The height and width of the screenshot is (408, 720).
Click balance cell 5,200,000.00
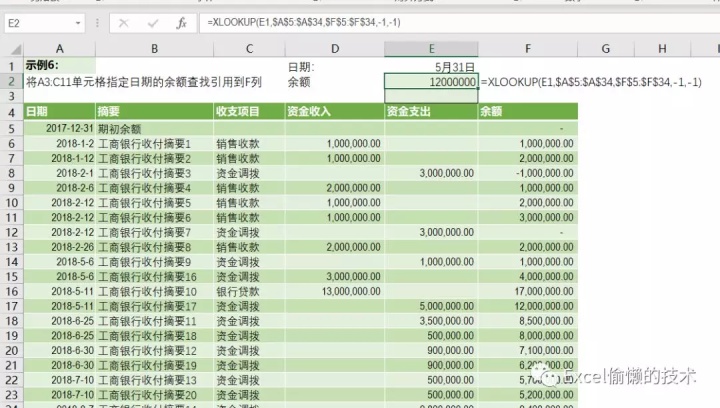[x=528, y=395]
